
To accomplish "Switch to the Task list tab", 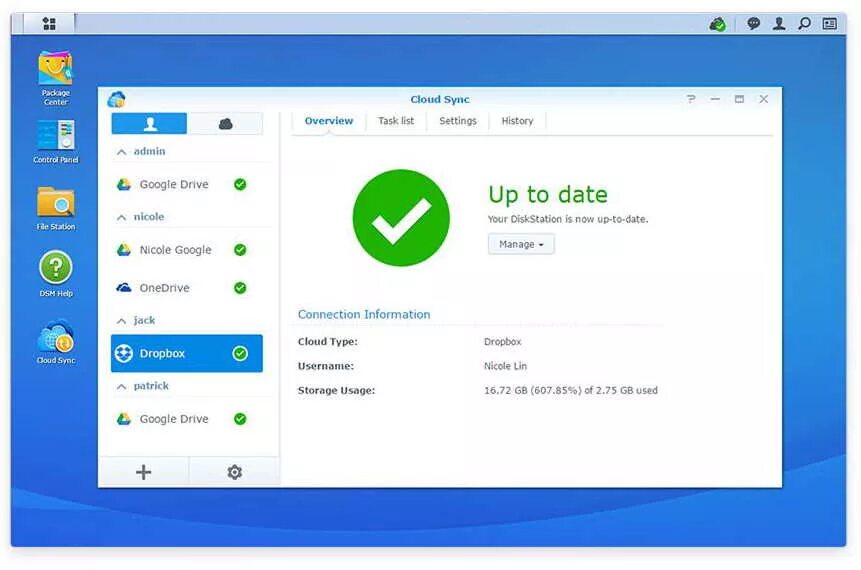I will 396,121.
